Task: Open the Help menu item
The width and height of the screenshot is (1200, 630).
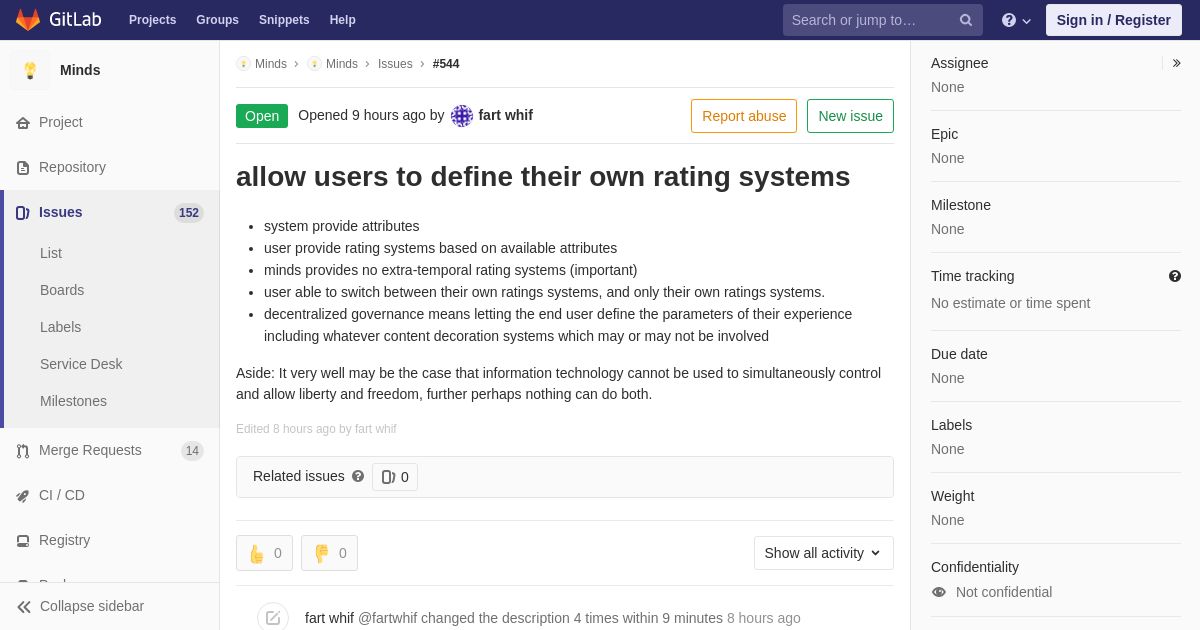Action: (343, 20)
